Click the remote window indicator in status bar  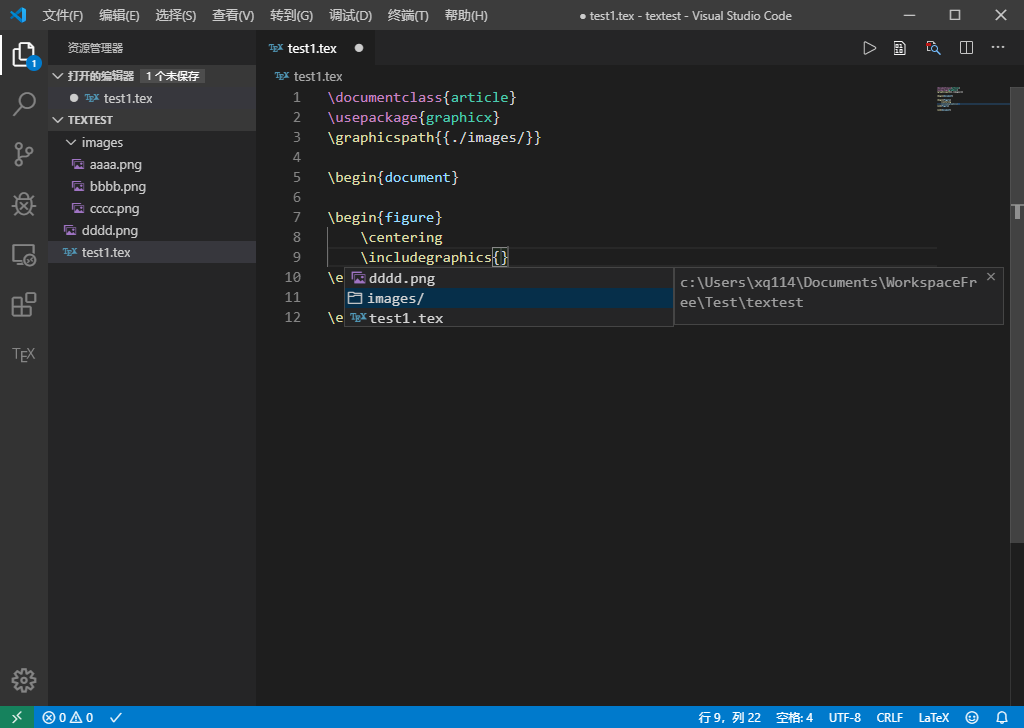(17, 717)
